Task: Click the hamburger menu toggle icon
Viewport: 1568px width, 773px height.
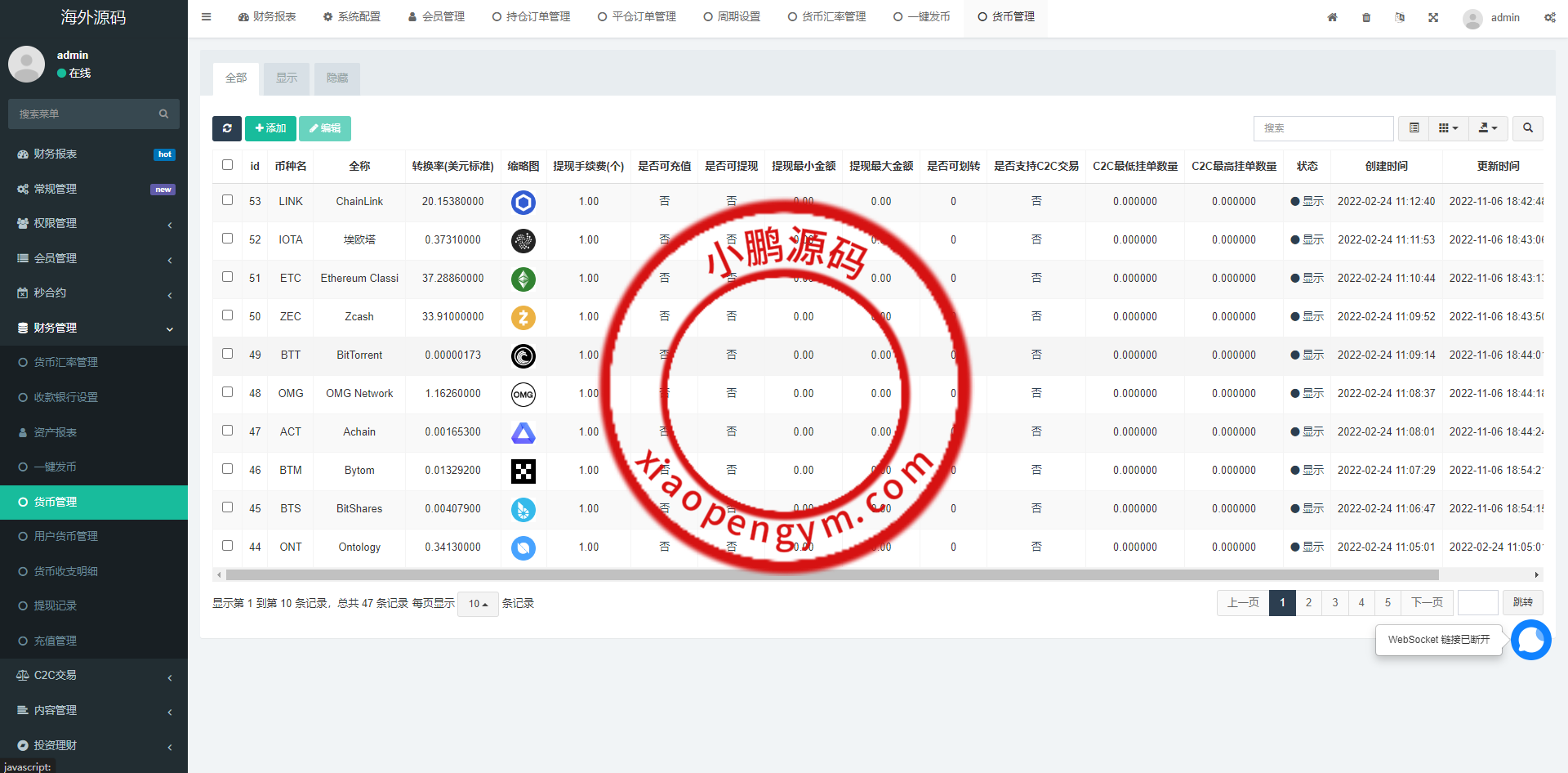Action: coord(207,17)
